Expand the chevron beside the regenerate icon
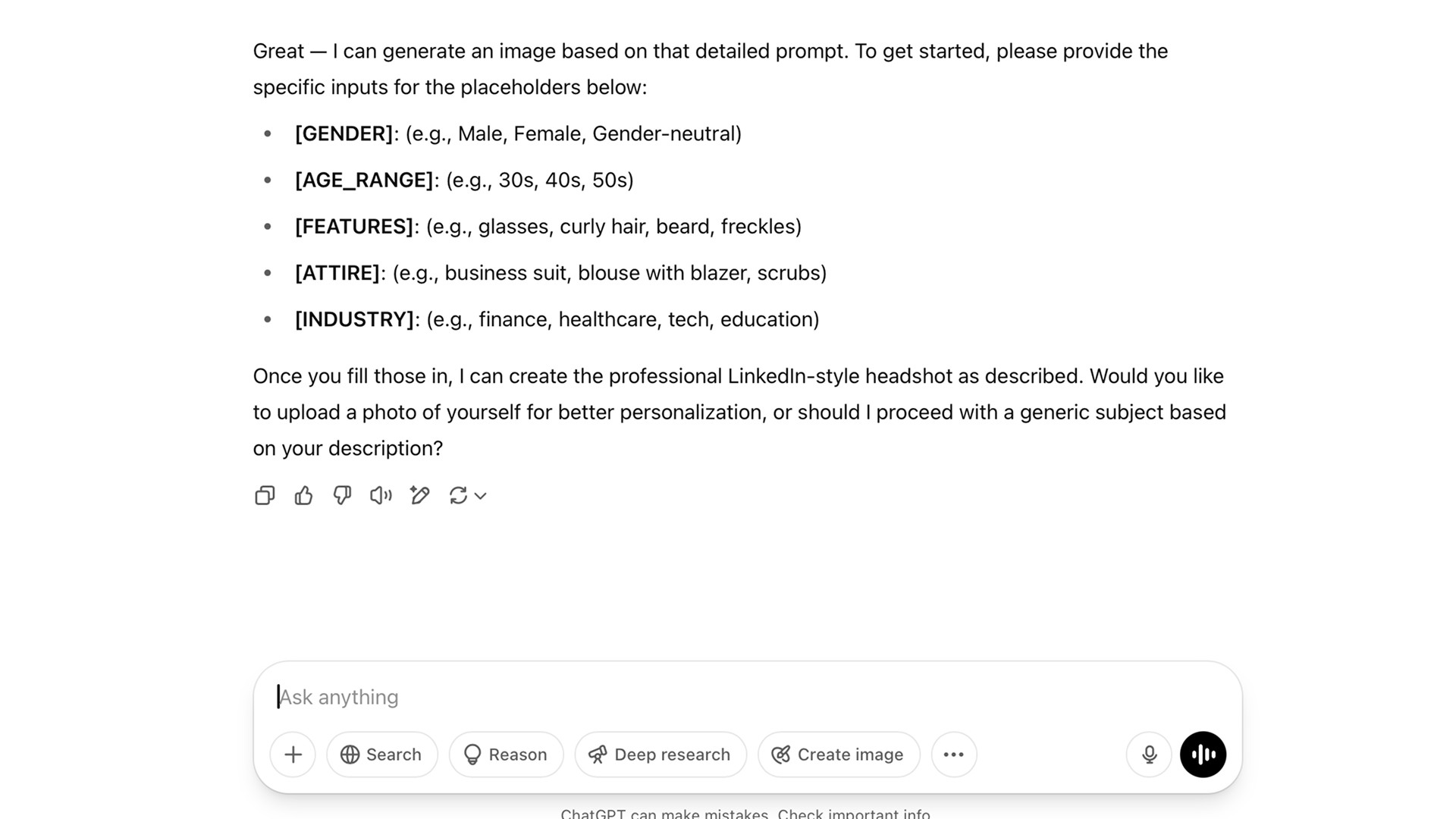This screenshot has width=1456, height=819. tap(480, 496)
